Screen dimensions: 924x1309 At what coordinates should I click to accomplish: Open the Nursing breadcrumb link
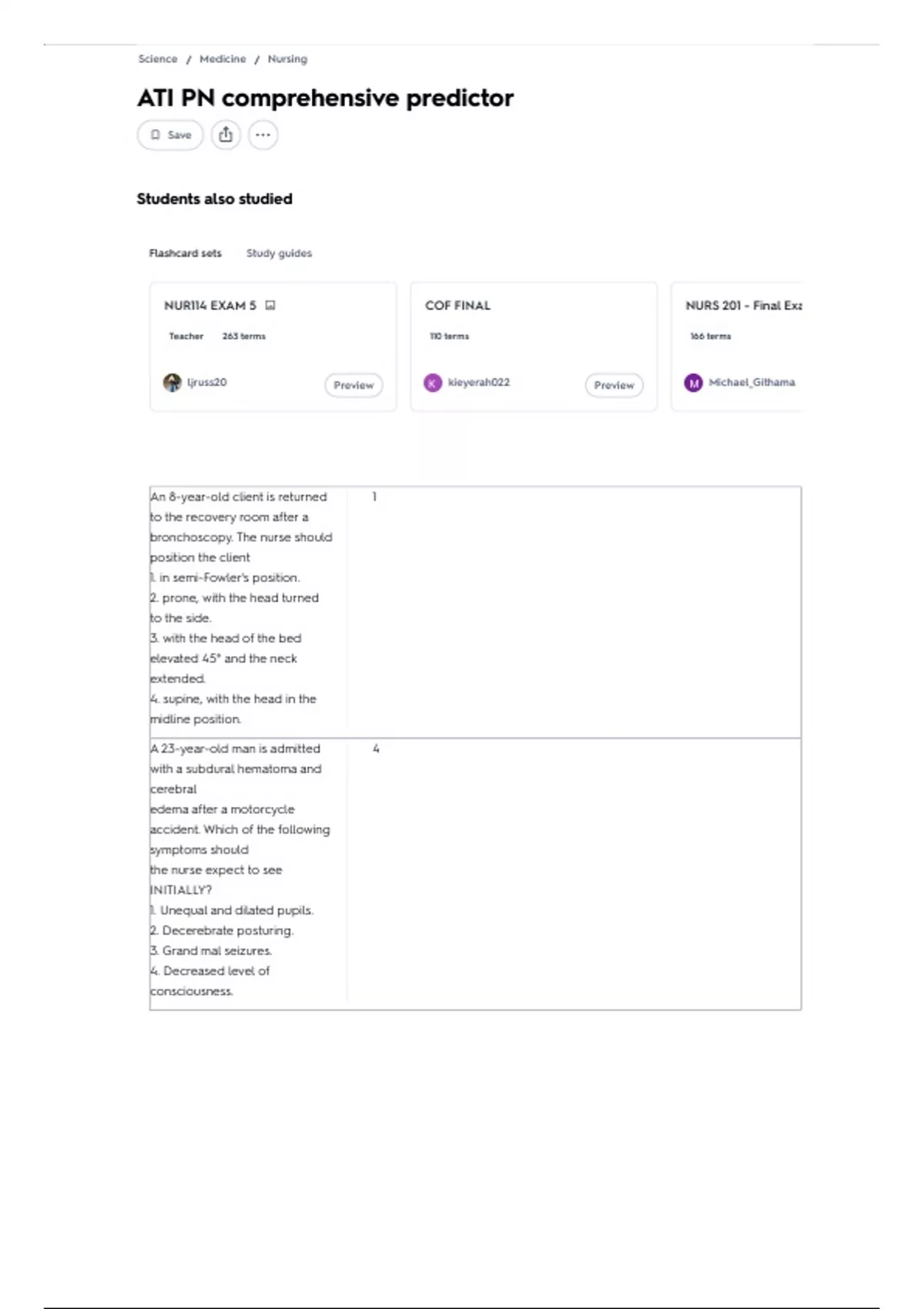[287, 59]
